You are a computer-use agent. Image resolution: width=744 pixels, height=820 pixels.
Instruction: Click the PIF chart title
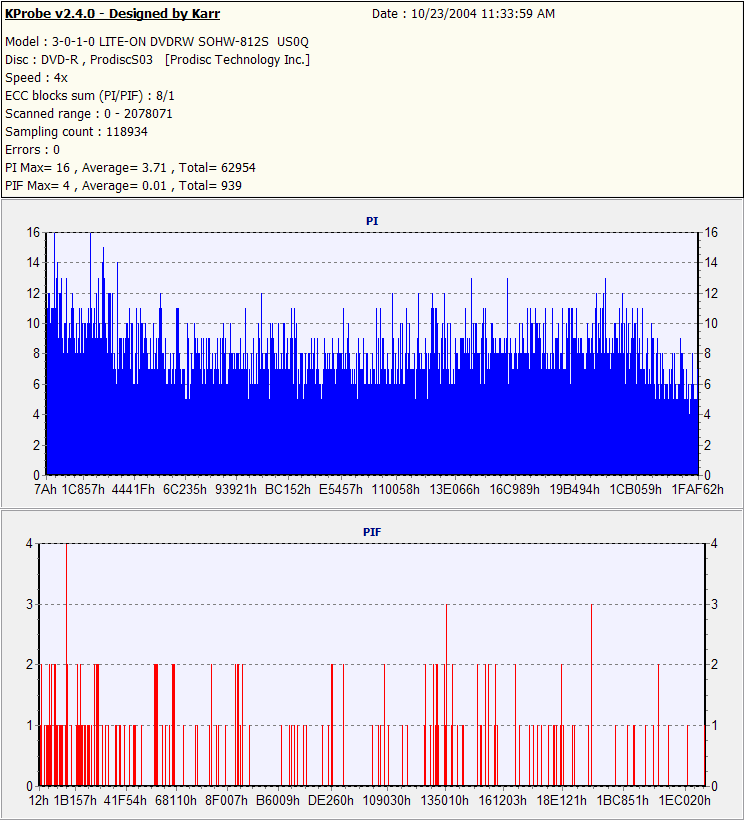coord(372,532)
